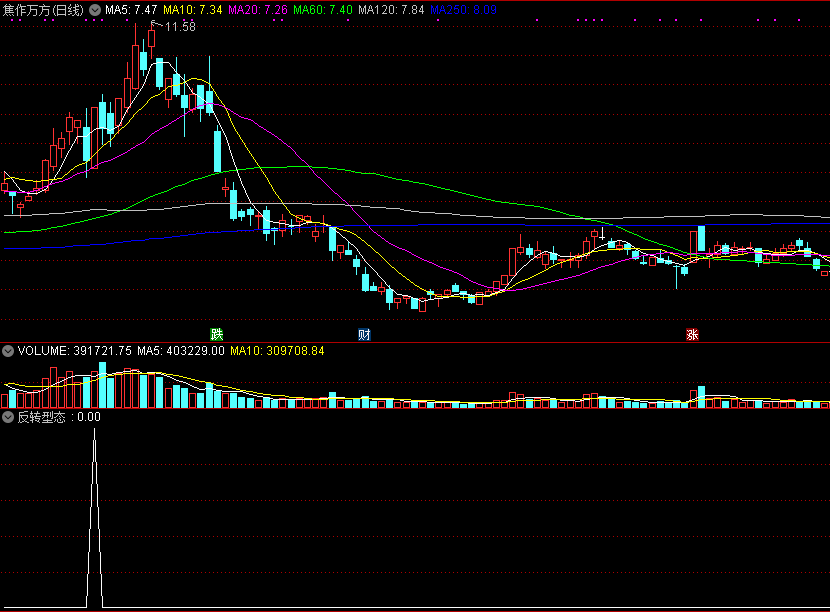Click the VOLUME: 391721.75 value
Screen dimensions: 830x612
75,351
